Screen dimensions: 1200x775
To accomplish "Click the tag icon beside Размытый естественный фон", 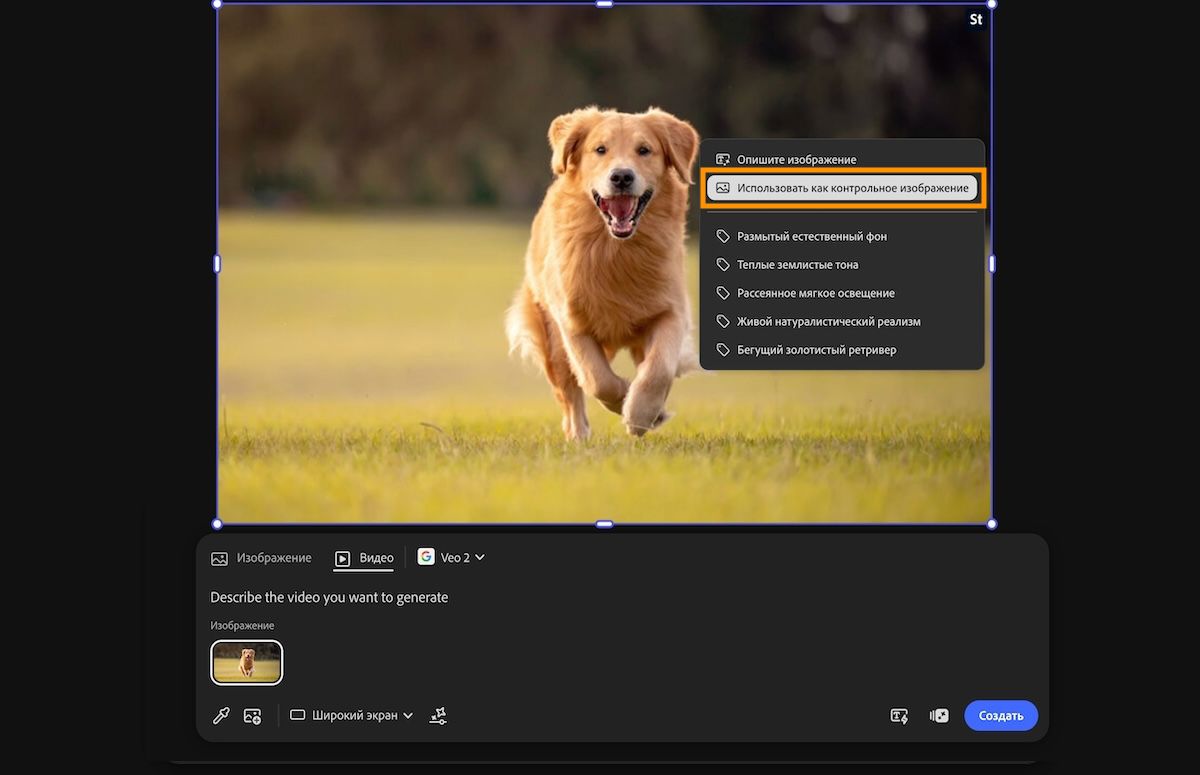I will pos(723,237).
